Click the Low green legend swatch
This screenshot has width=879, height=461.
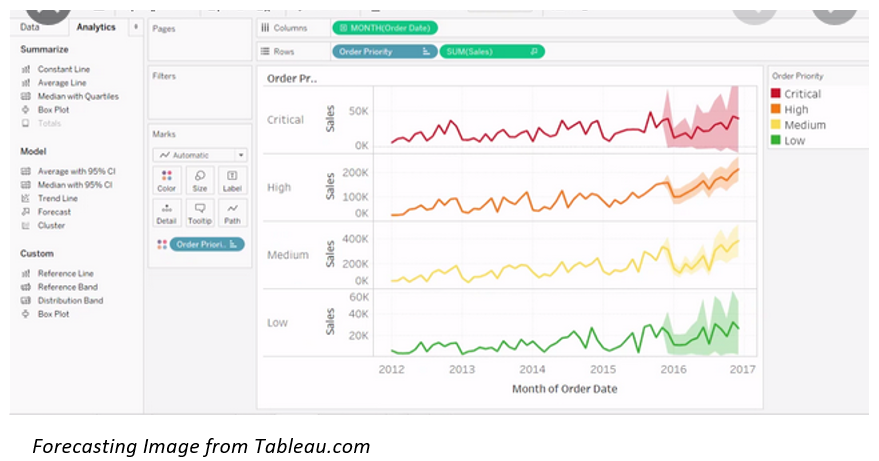click(x=775, y=141)
